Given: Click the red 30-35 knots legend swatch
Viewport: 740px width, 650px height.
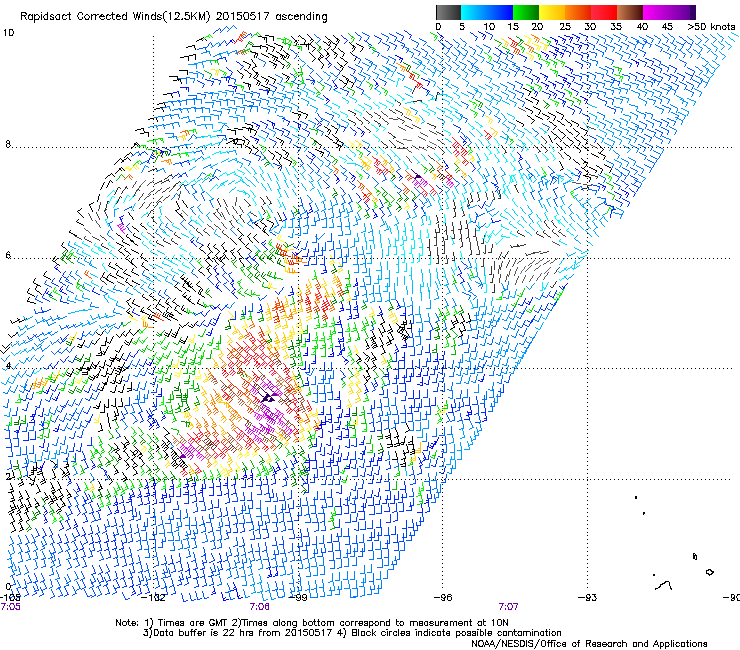Looking at the screenshot, I should click(x=604, y=12).
